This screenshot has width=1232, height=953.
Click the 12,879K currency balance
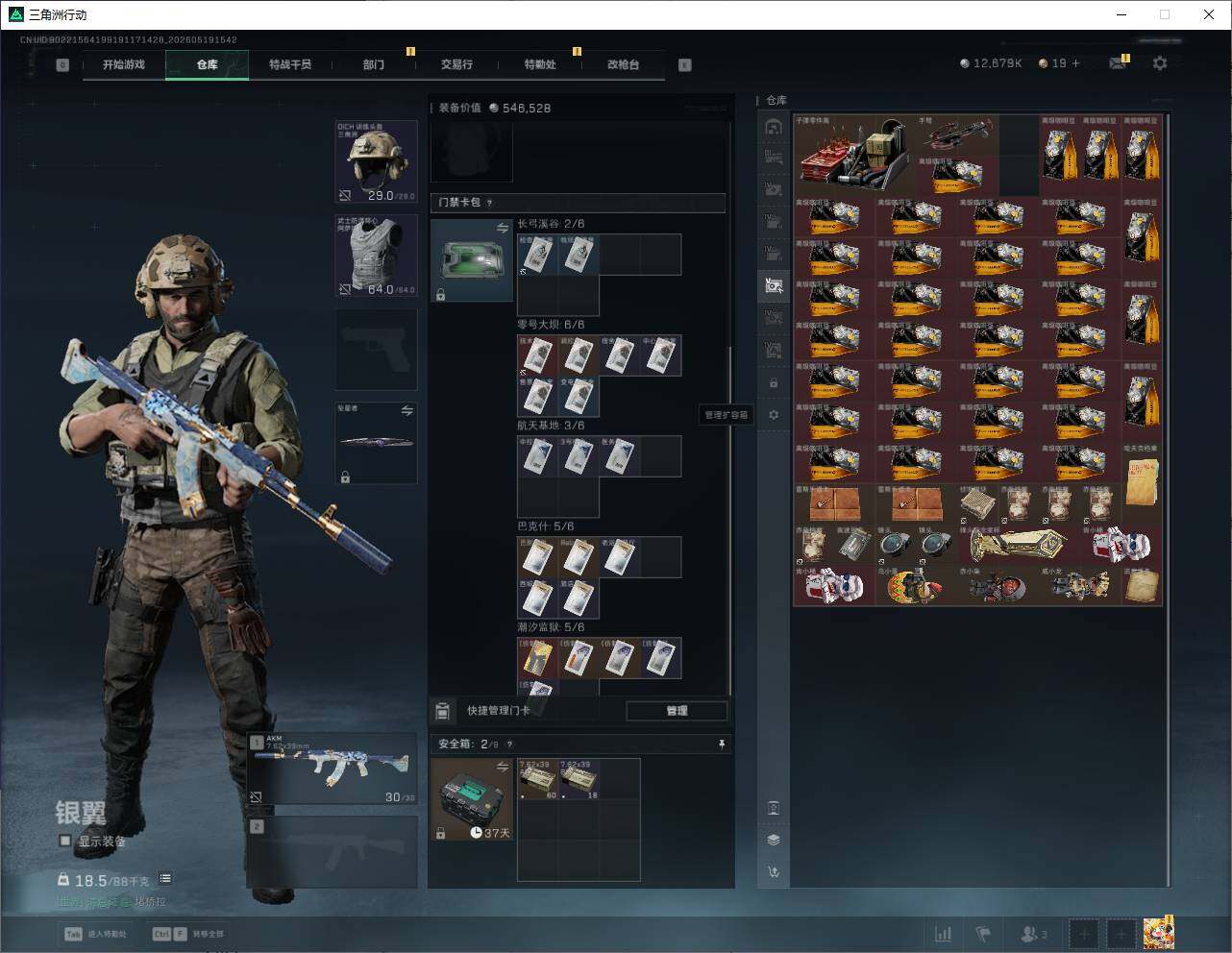pyautogui.click(x=991, y=63)
